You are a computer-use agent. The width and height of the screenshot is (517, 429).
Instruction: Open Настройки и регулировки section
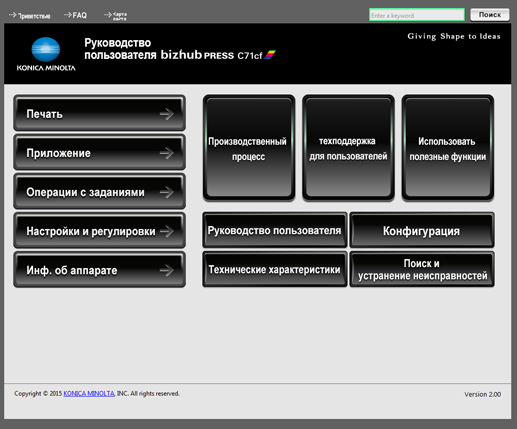99,230
